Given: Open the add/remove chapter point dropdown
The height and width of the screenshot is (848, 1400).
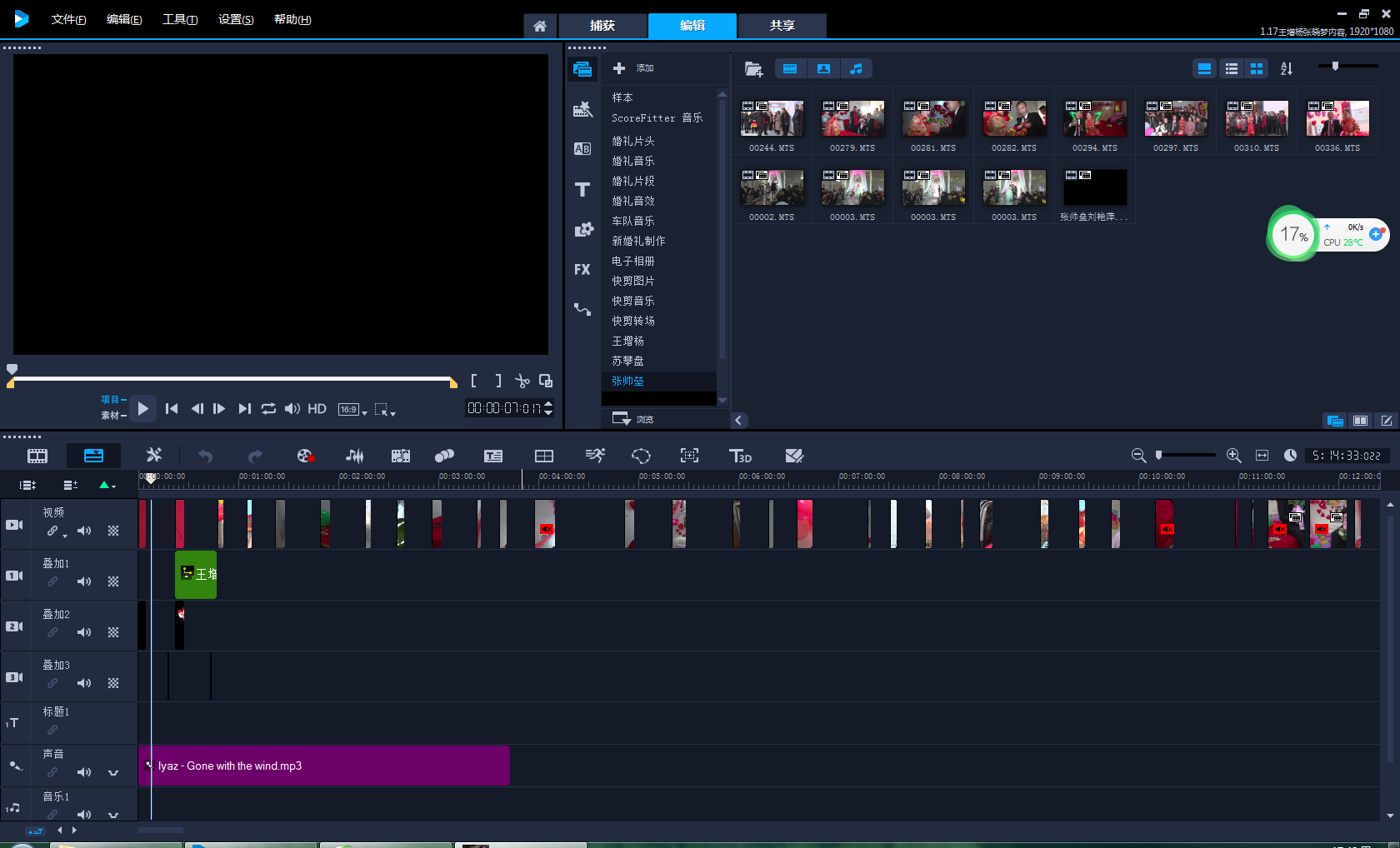Looking at the screenshot, I should click(107, 485).
